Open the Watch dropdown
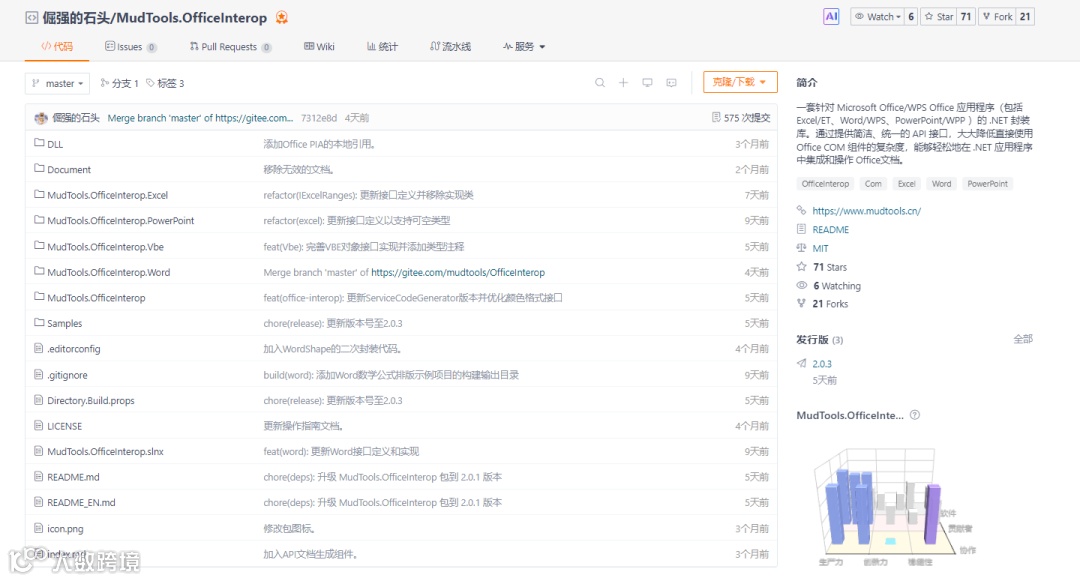This screenshot has width=1080, height=581. (878, 17)
